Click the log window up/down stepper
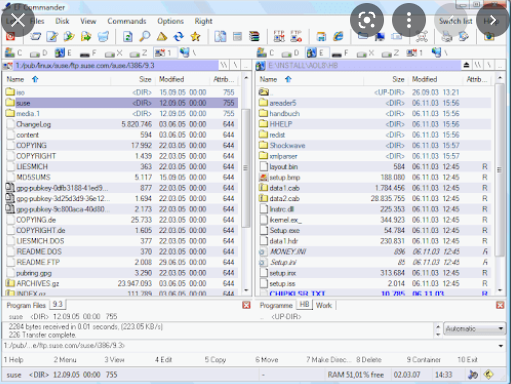511x384 pixels. [x=438, y=330]
